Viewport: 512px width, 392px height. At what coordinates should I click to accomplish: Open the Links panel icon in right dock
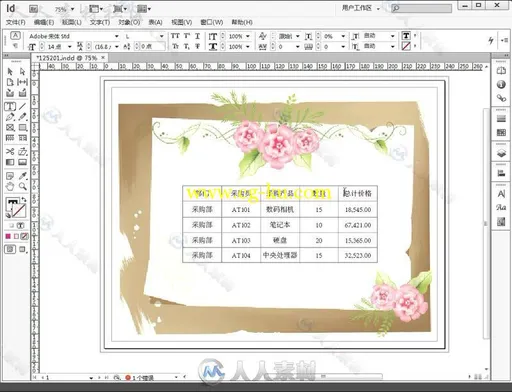coord(501,98)
